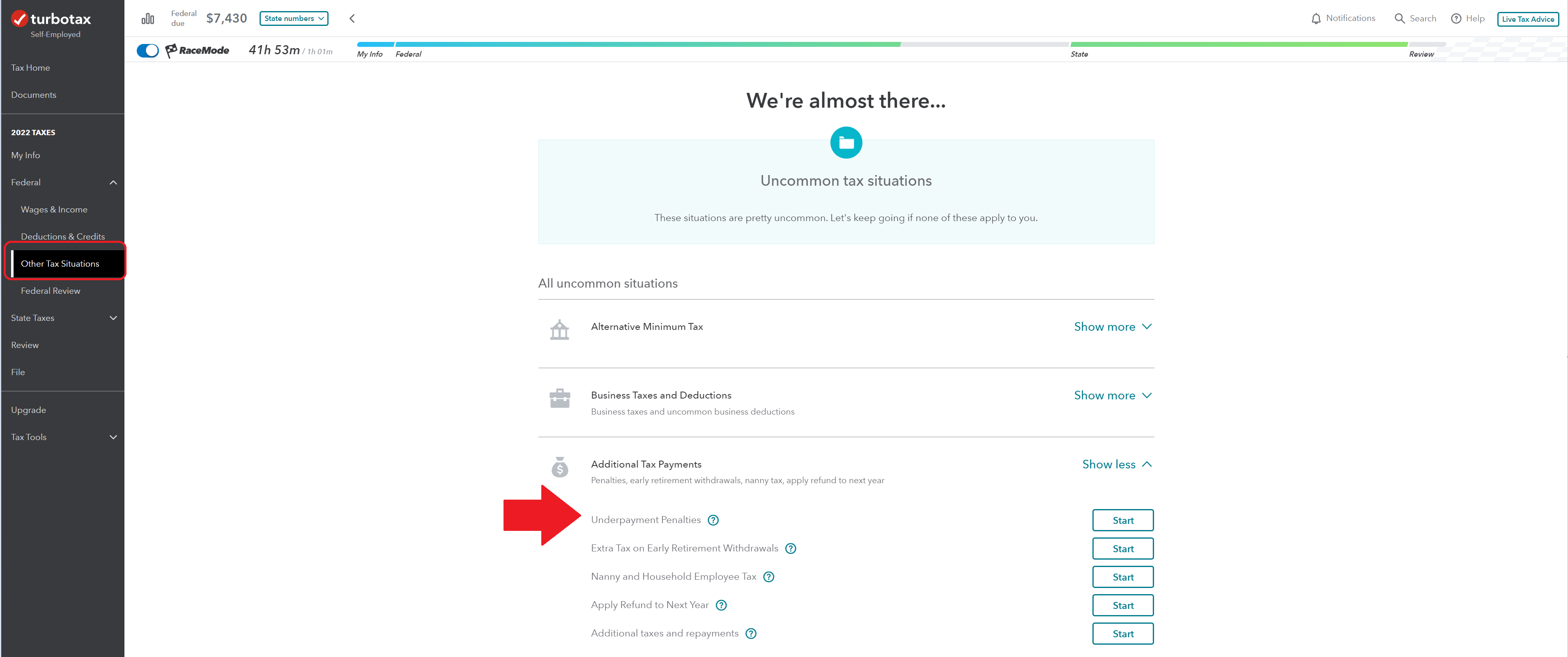Open help for Underpayment Penalties
Viewport: 1568px width, 657px height.
[713, 520]
